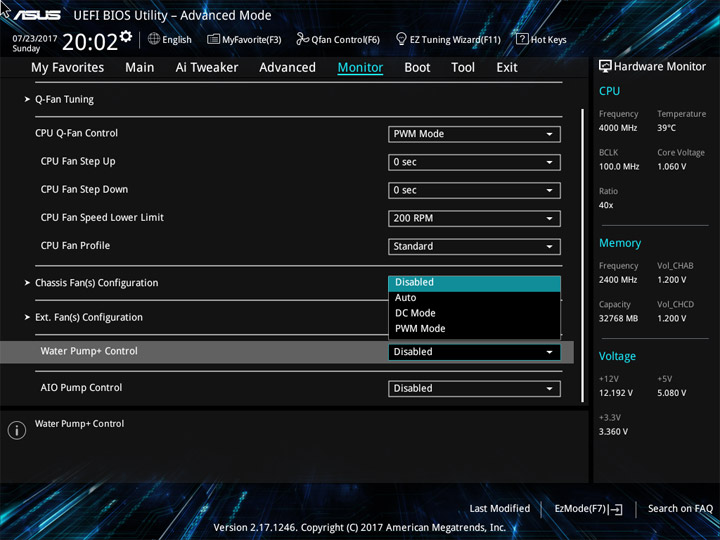Open the CPU Fan Profile dropdown
Viewport: 720px width, 540px height.
point(474,246)
